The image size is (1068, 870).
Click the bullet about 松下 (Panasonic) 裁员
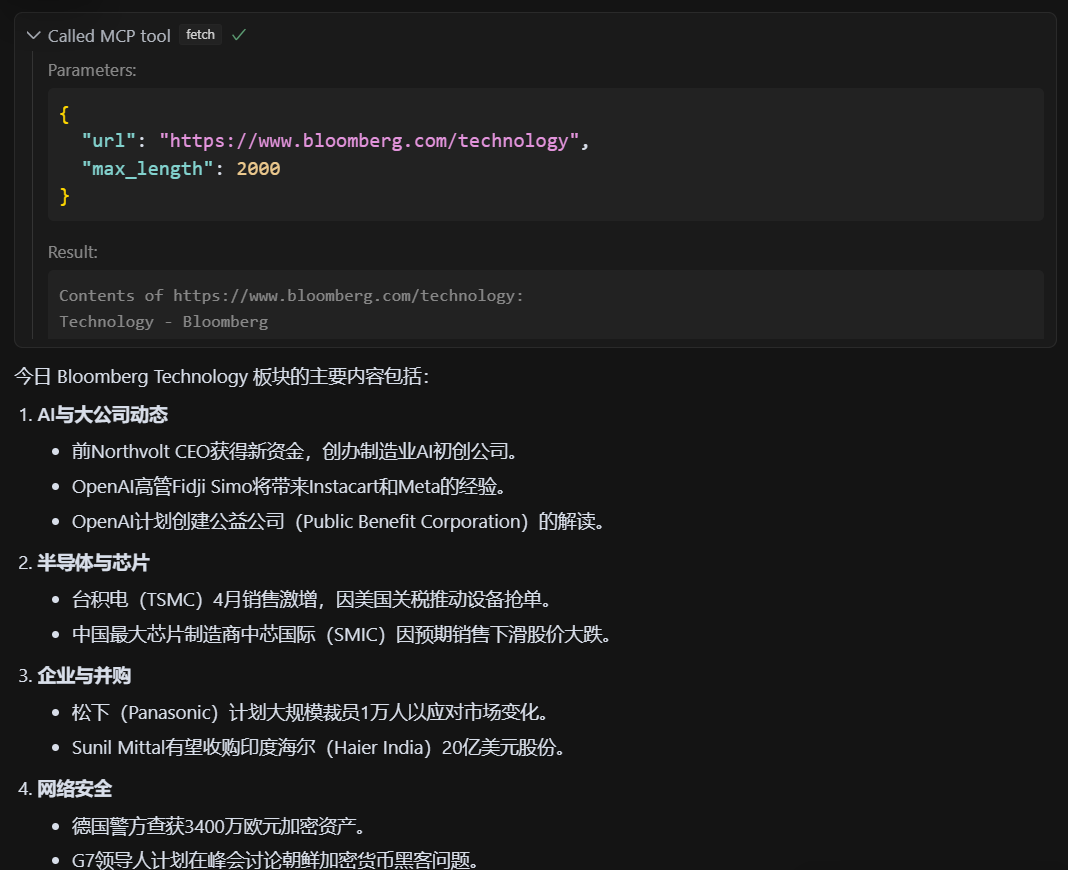pyautogui.click(x=310, y=713)
